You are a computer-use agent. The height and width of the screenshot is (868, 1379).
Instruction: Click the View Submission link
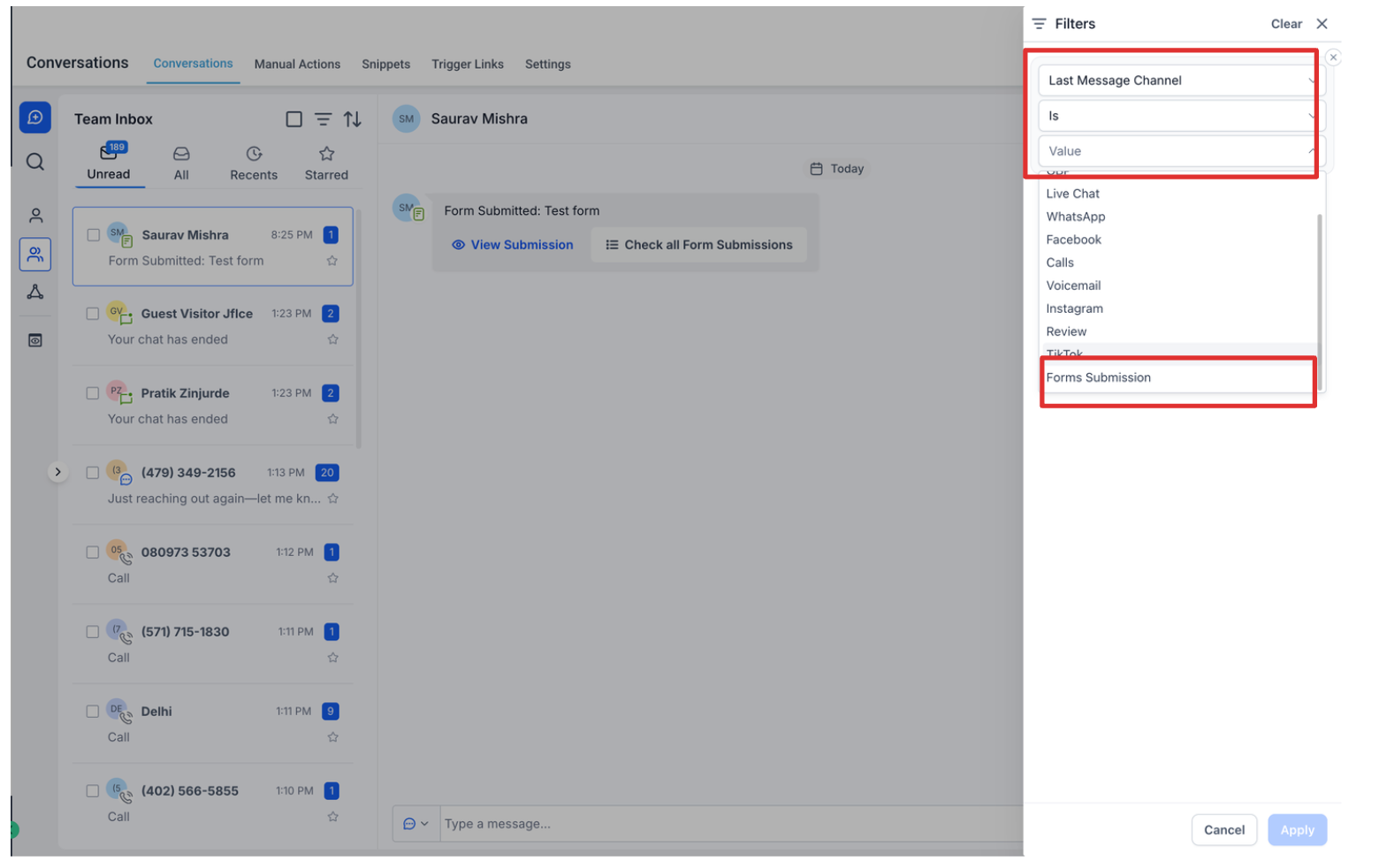(513, 245)
